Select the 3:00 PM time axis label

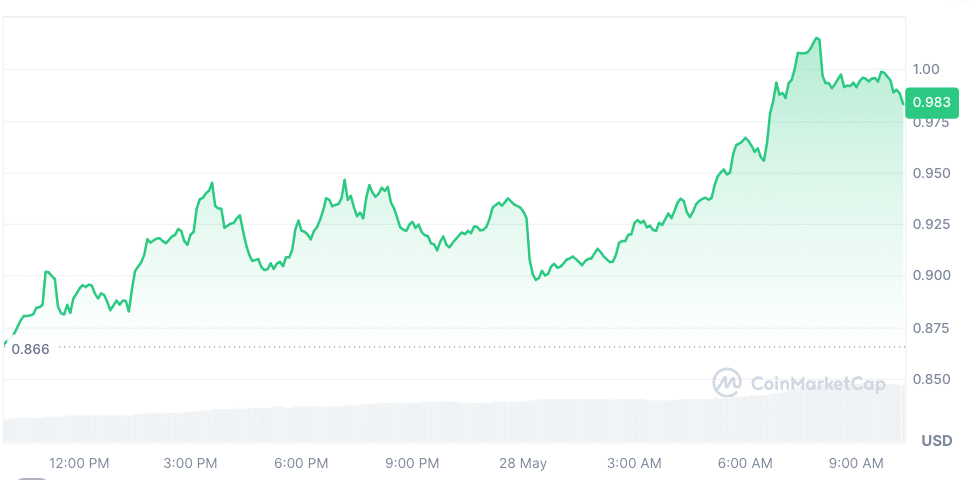pyautogui.click(x=190, y=463)
